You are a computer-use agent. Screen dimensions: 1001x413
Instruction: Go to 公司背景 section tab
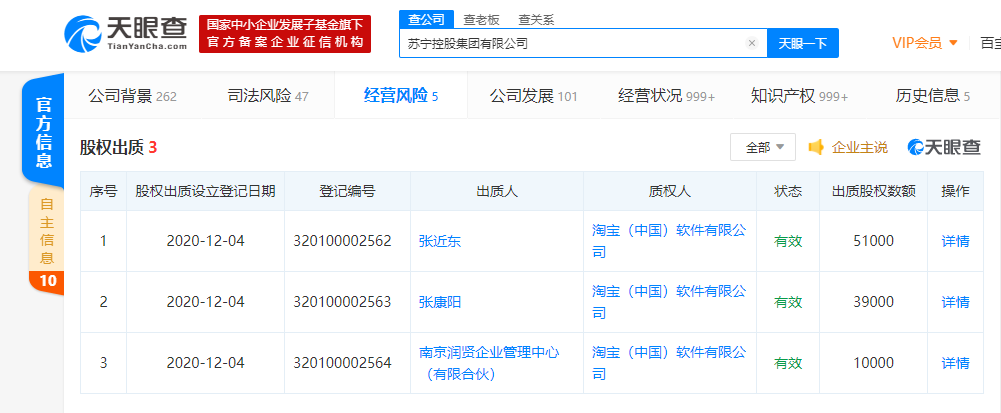131,96
